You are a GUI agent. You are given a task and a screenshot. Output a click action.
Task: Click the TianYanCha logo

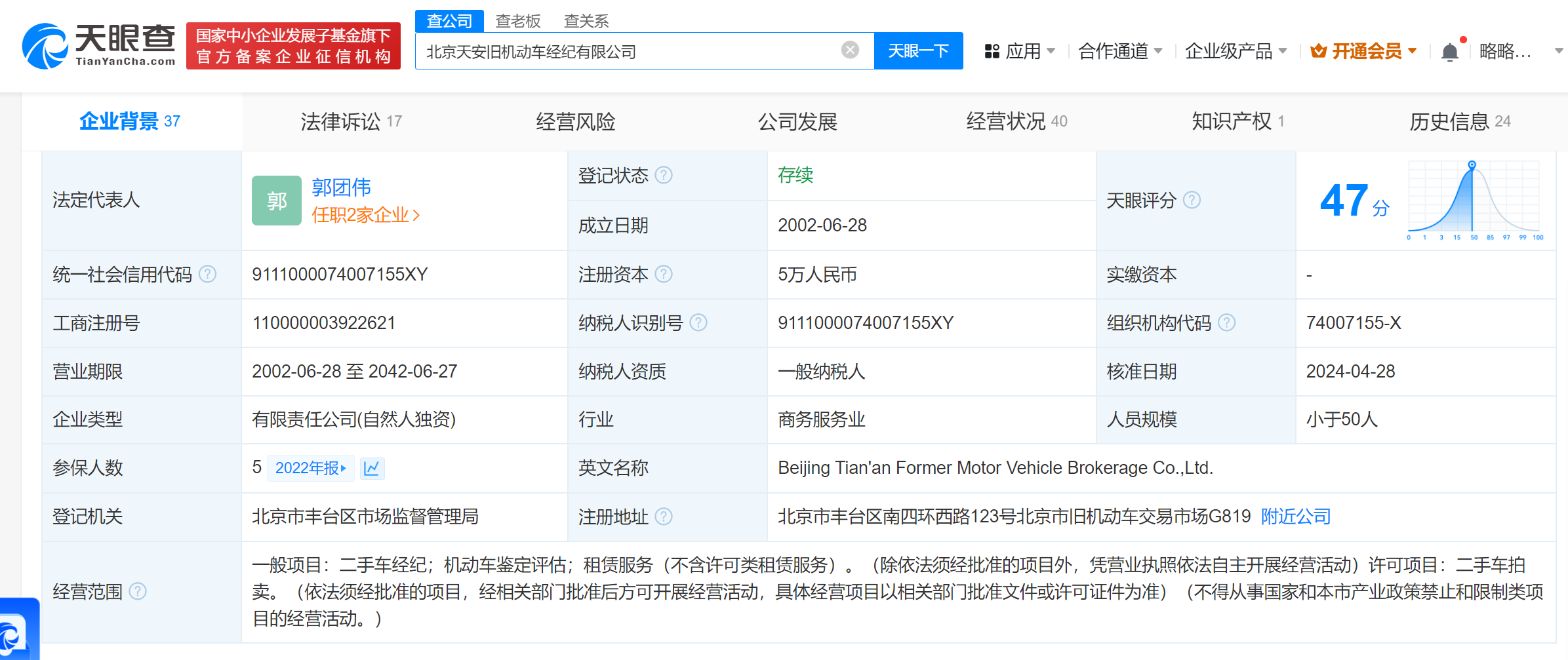(99, 46)
